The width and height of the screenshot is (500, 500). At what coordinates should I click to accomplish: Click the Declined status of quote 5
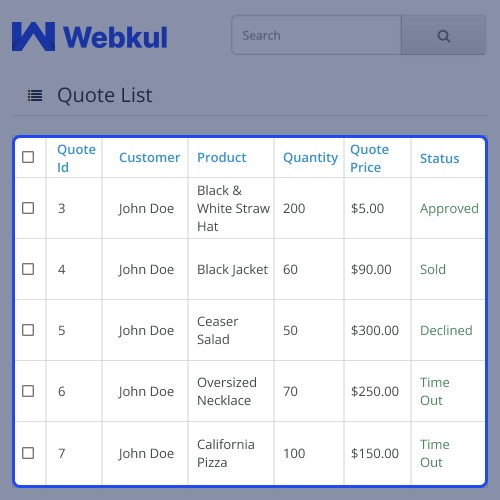[x=446, y=330]
